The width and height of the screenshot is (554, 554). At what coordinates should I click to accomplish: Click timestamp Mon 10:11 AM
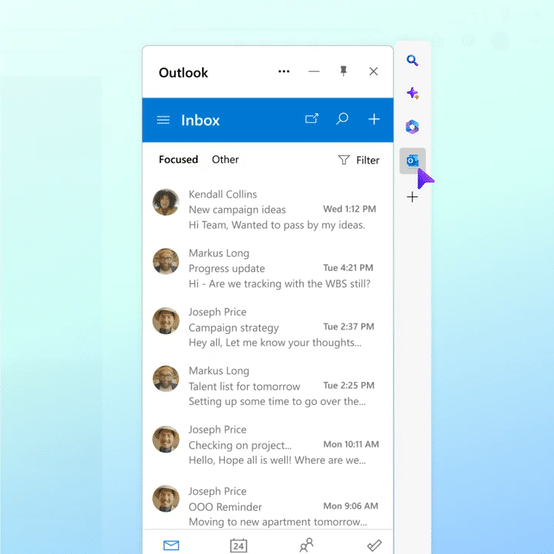click(351, 444)
